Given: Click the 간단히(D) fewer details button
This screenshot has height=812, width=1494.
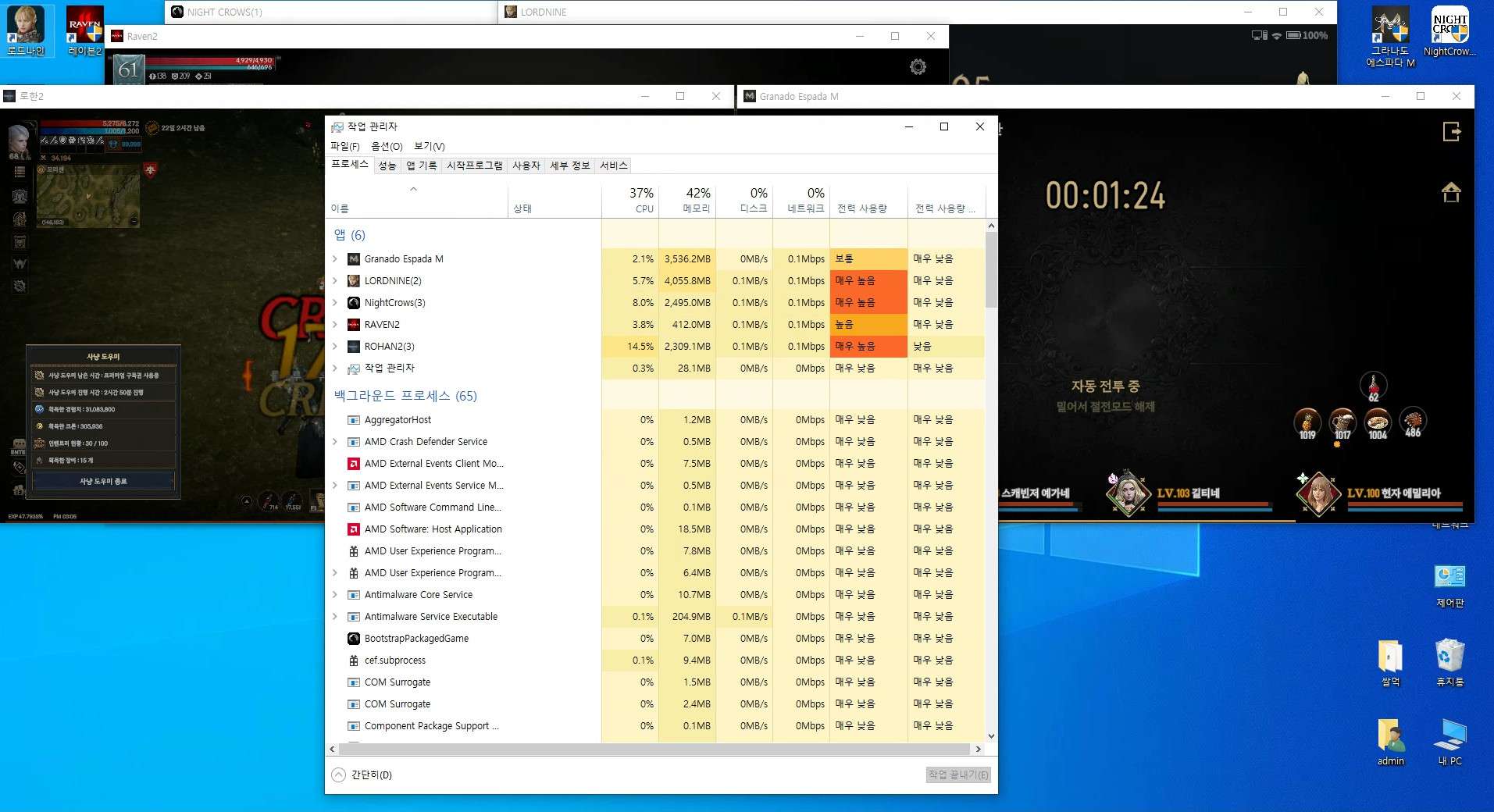Looking at the screenshot, I should [362, 775].
